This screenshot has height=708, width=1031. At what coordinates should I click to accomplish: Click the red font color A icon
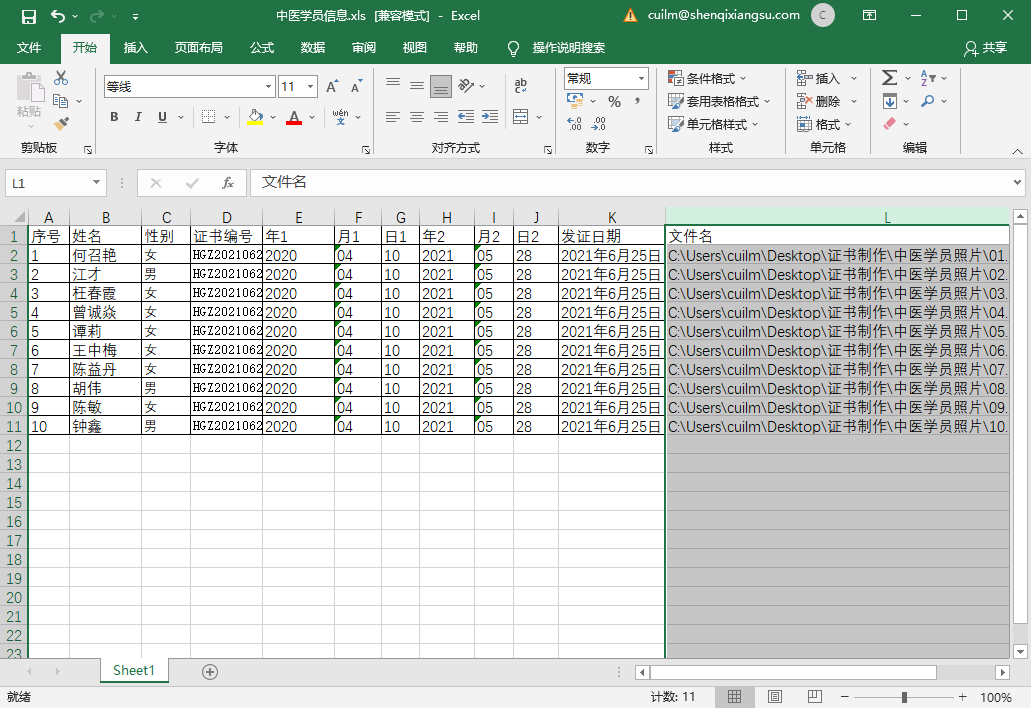click(x=294, y=117)
